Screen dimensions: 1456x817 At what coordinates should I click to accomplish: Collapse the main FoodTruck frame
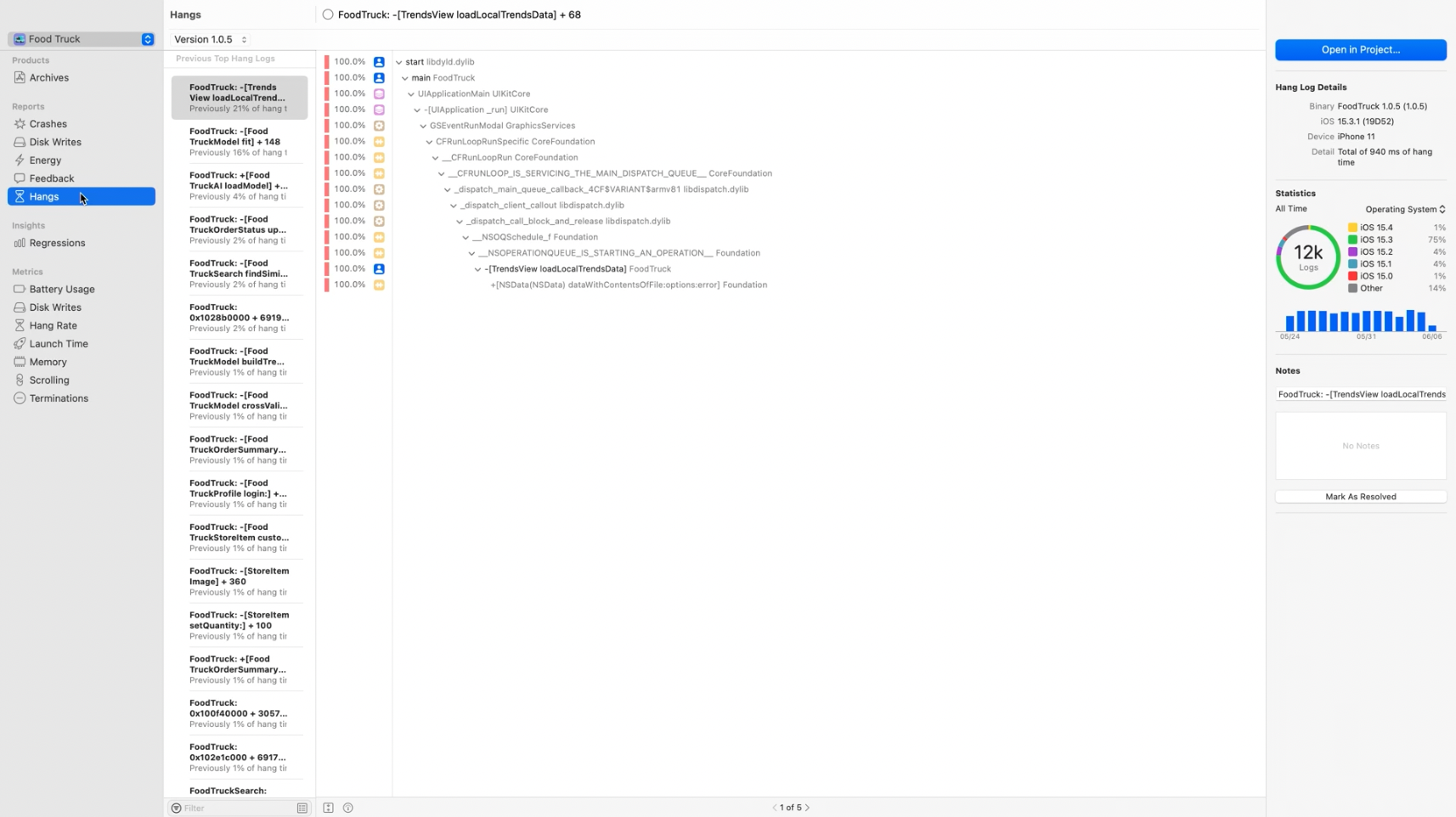[x=405, y=78]
